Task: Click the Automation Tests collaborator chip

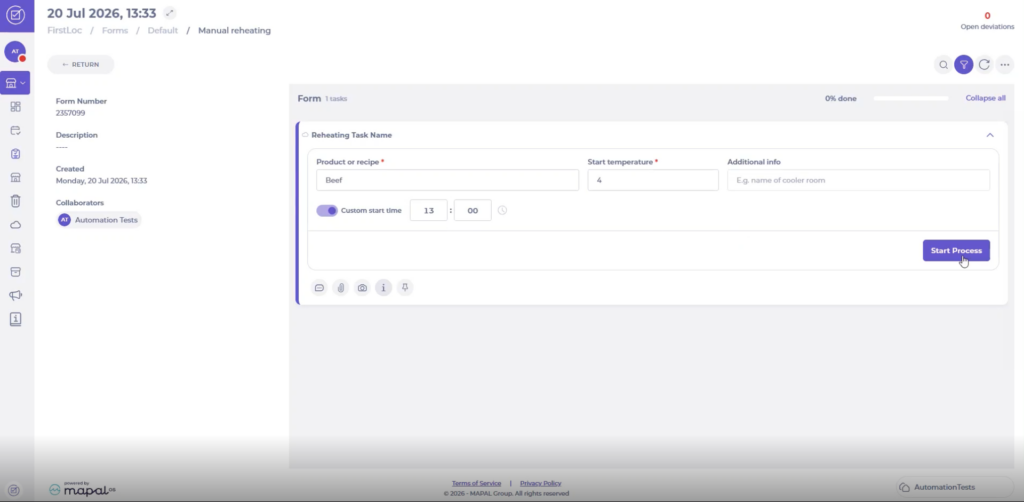Action: tap(99, 220)
